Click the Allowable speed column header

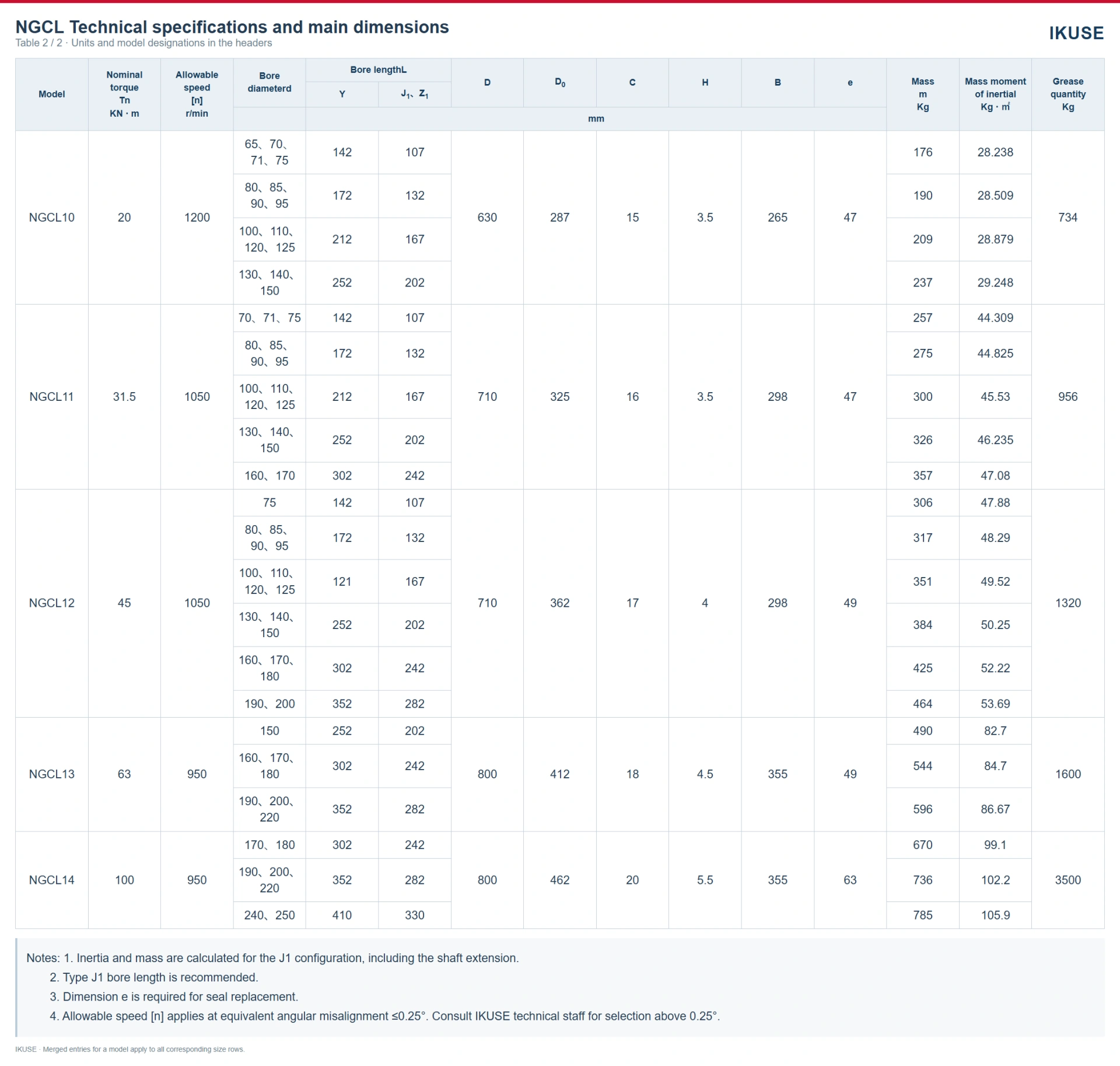[x=197, y=94]
